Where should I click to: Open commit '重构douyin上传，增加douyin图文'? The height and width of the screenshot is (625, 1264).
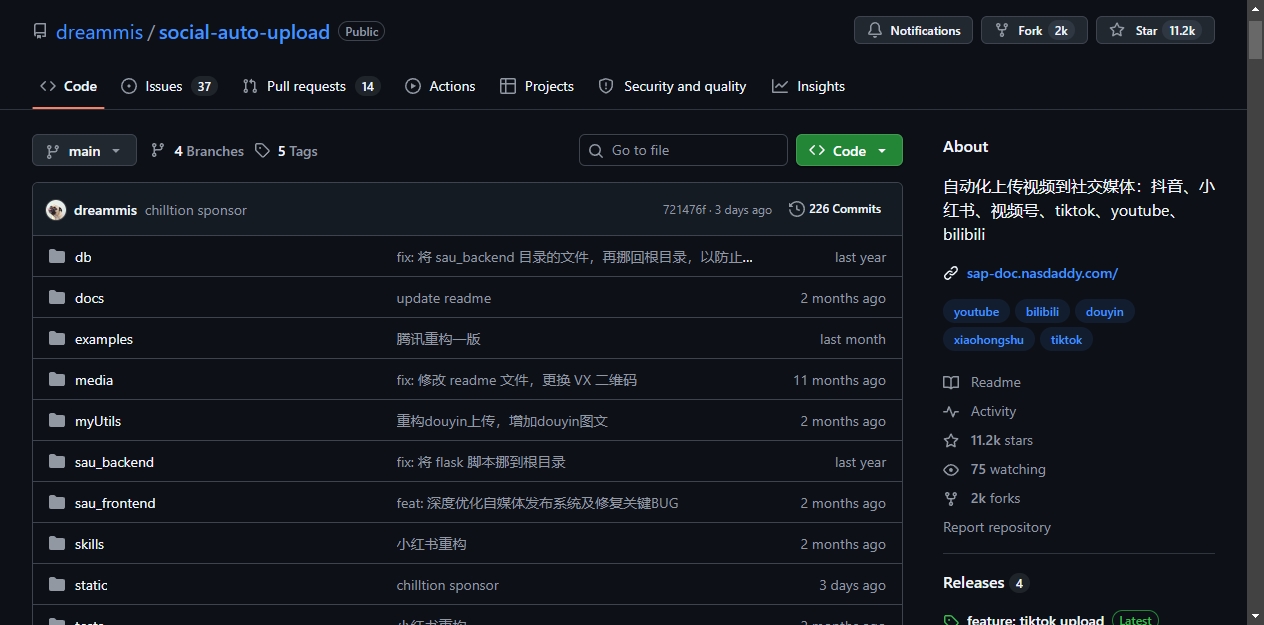(502, 421)
